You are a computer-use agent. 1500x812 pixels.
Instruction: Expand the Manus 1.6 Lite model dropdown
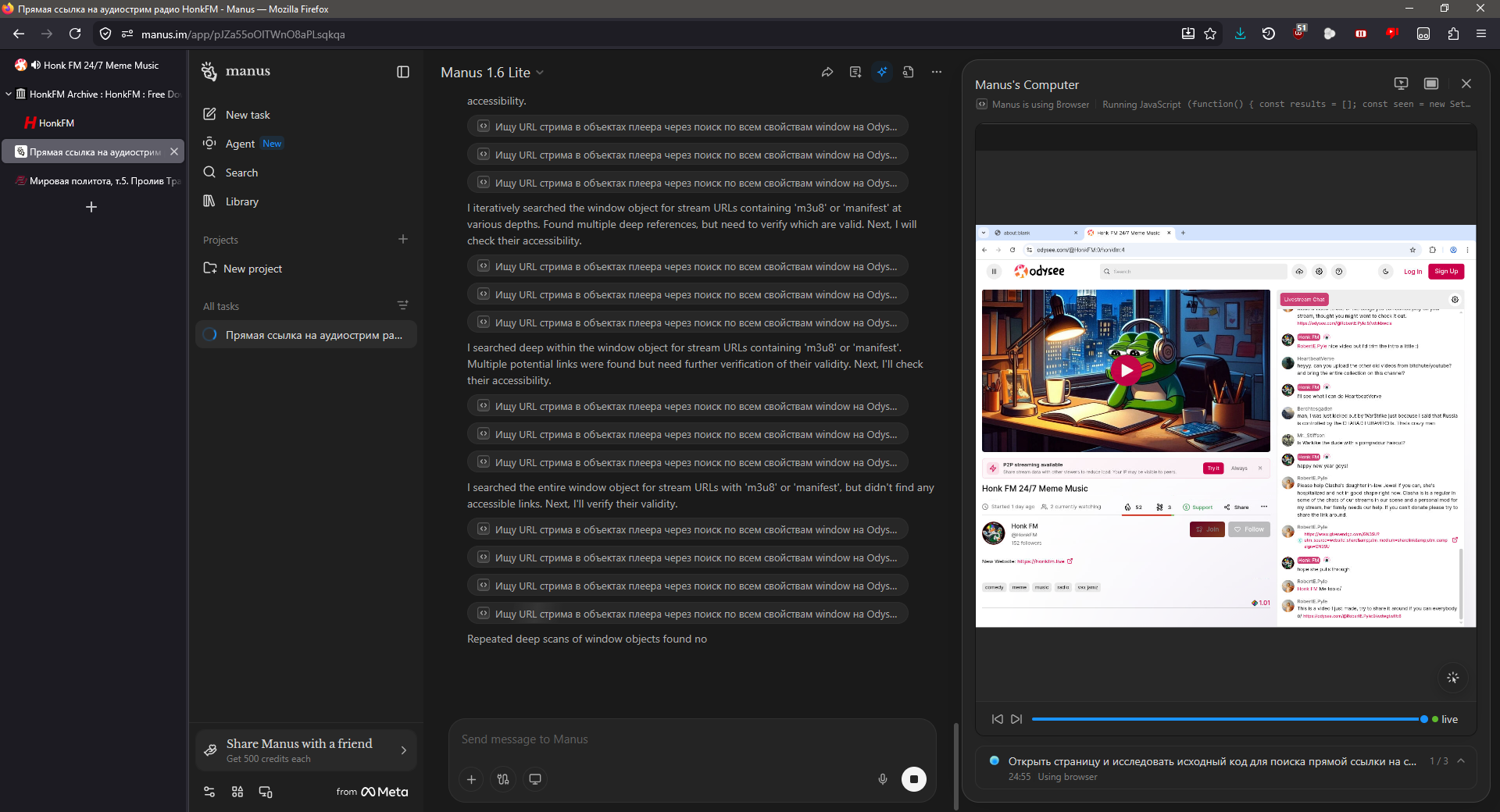(x=491, y=73)
